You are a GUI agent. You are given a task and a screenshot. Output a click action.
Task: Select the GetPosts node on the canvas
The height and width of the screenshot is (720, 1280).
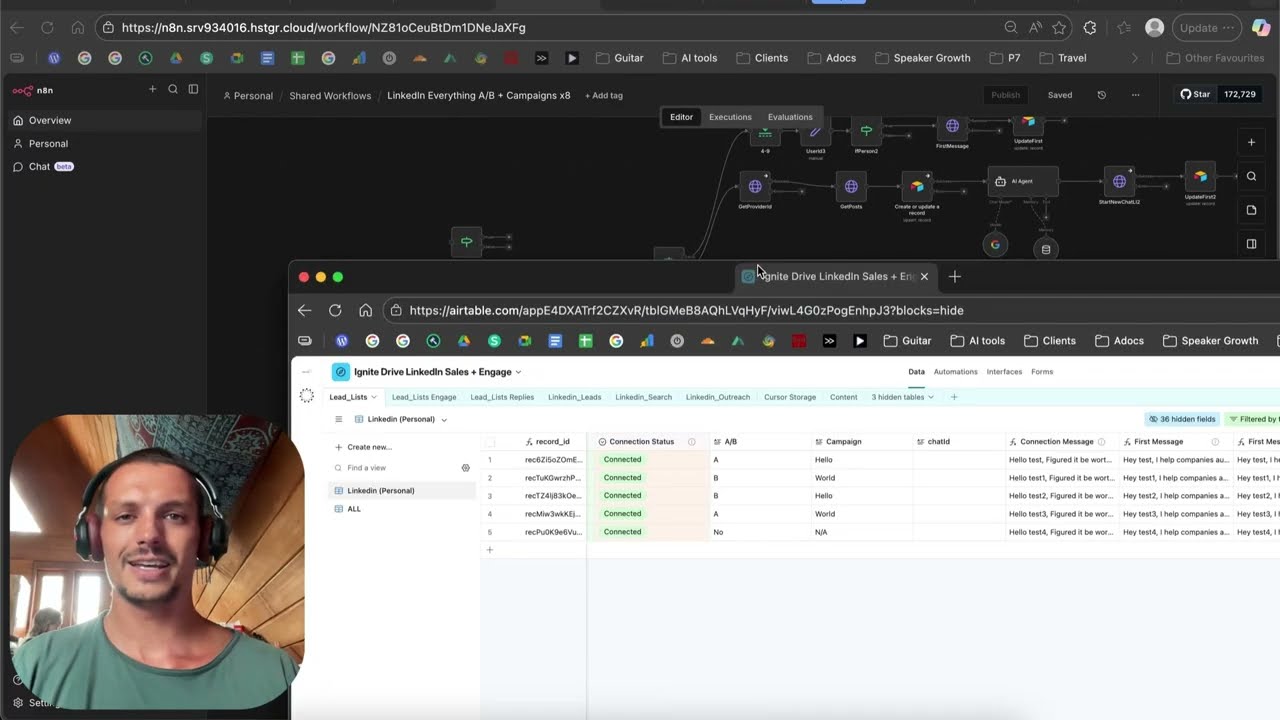(851, 186)
